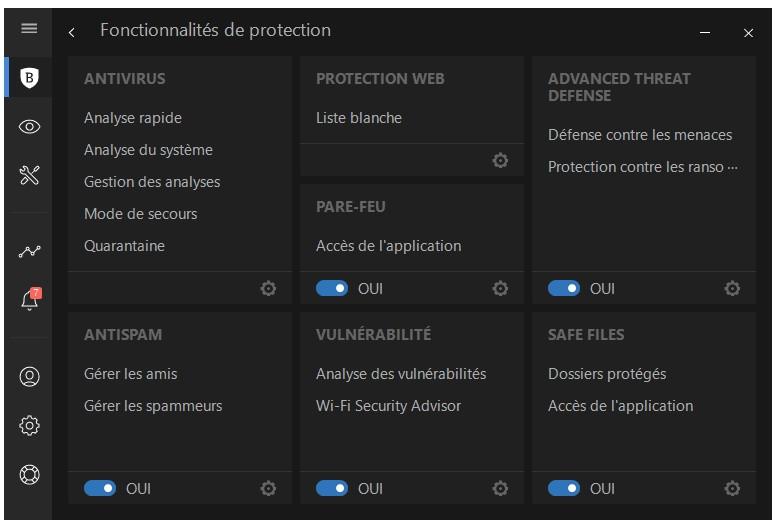The height and width of the screenshot is (529, 776).
Task: Go back using the left chevron arrow
Action: 72,32
